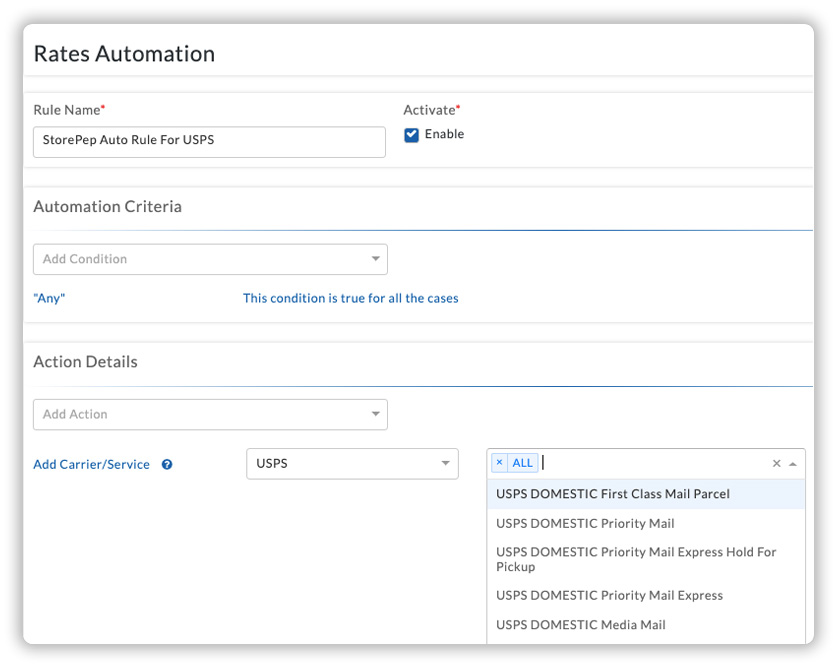The width and height of the screenshot is (839, 669).
Task: Click the help question mark icon
Action: pyautogui.click(x=167, y=465)
